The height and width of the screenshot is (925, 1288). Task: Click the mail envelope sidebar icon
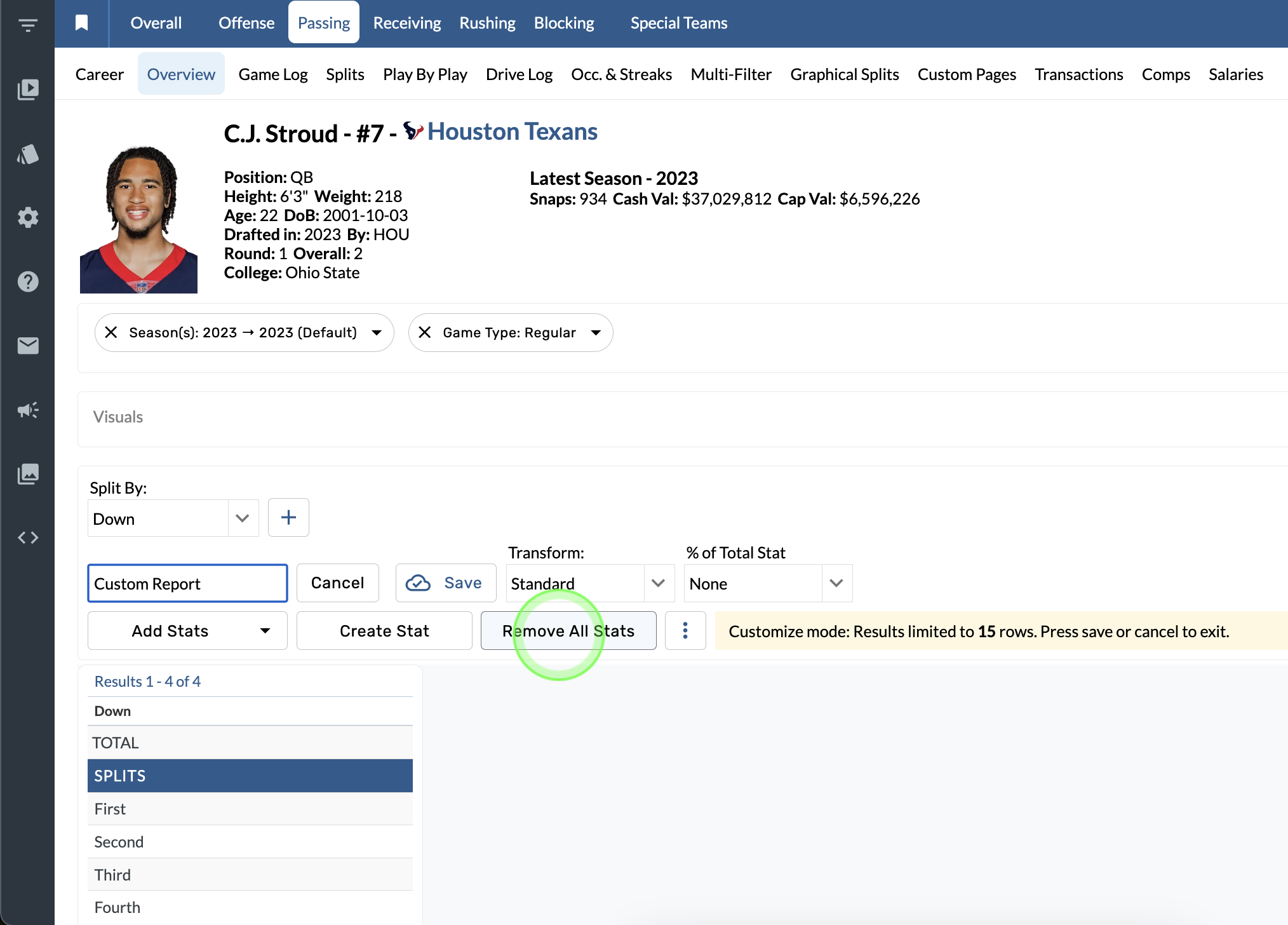28,346
